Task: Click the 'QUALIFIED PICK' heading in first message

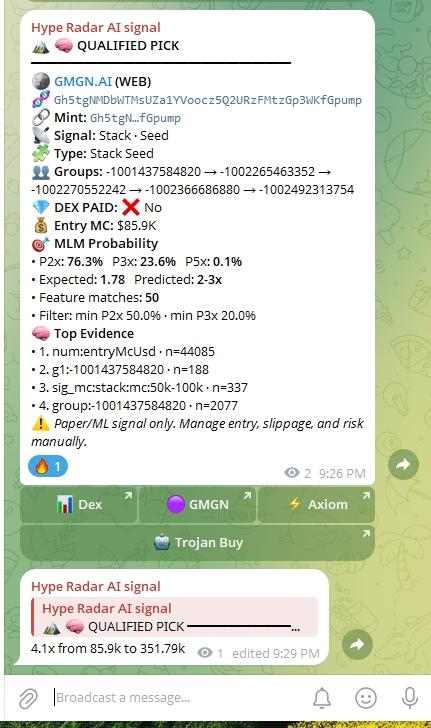Action: point(128,46)
